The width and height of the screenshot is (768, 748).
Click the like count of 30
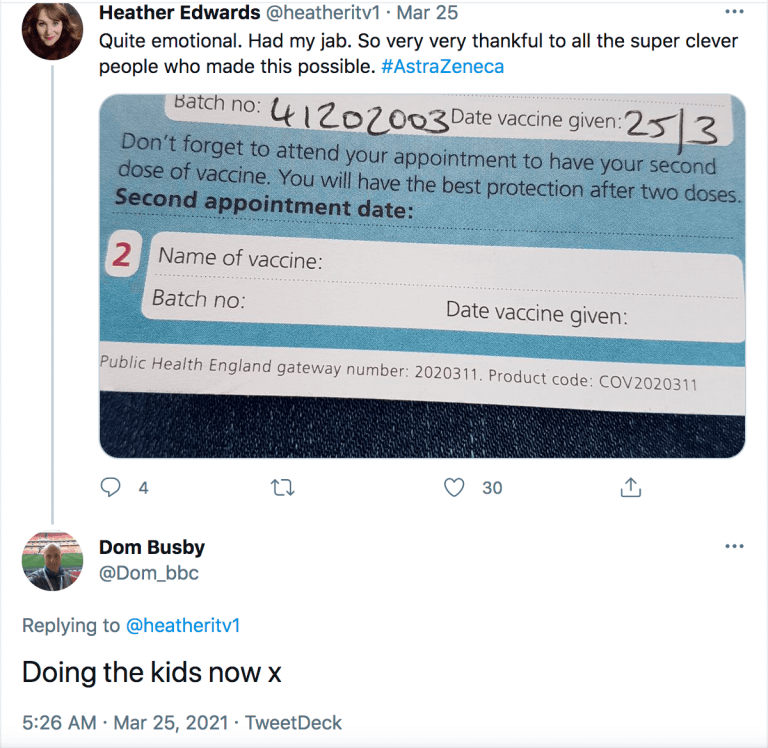pyautogui.click(x=492, y=488)
